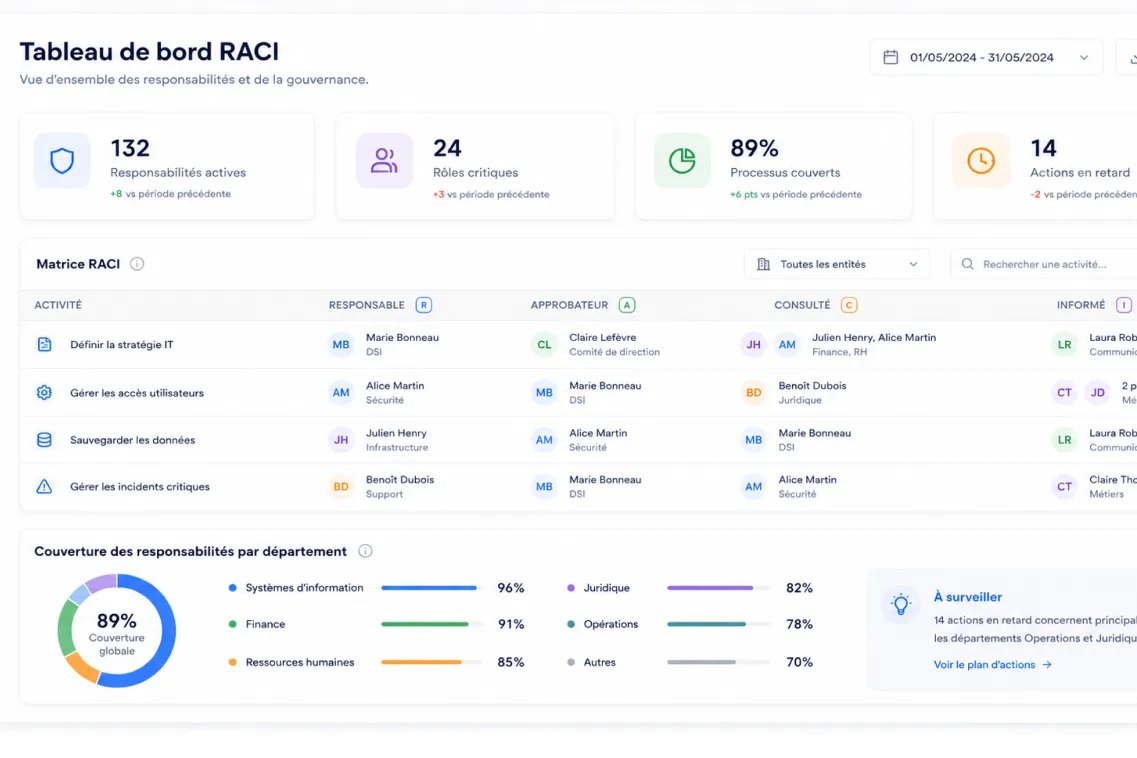This screenshot has width=1137, height=758.
Task: Click the Juridique 82% progress bar
Action: pyautogui.click(x=718, y=588)
